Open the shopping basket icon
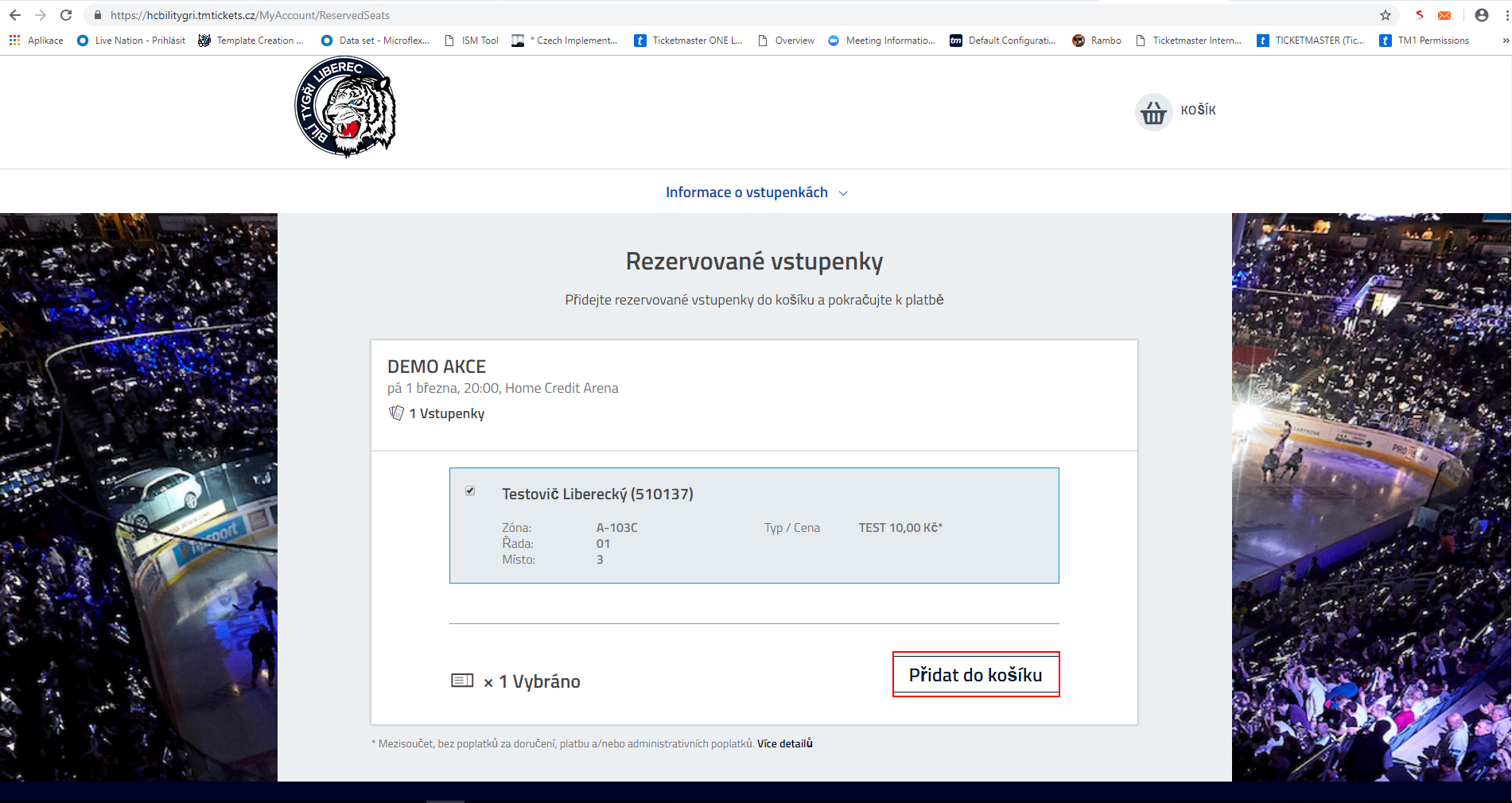This screenshot has width=1512, height=803. tap(1152, 112)
